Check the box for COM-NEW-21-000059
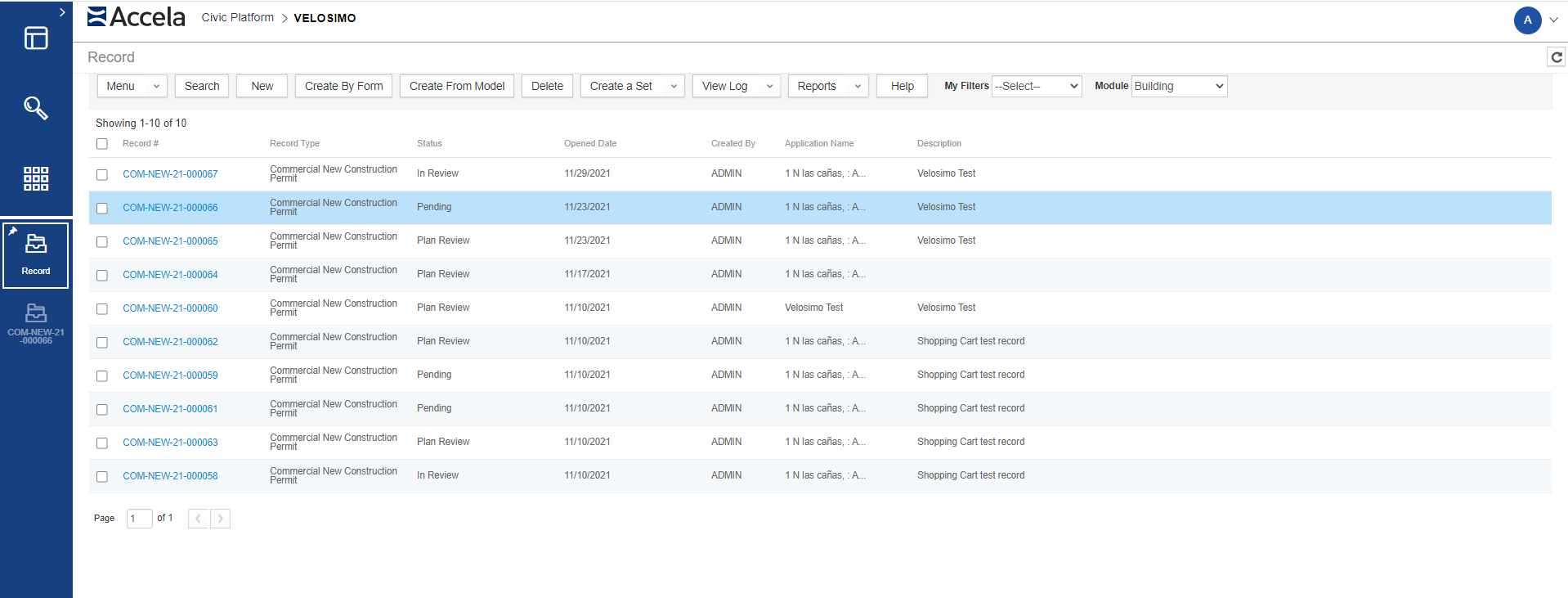Image resolution: width=1568 pixels, height=598 pixels. [102, 375]
